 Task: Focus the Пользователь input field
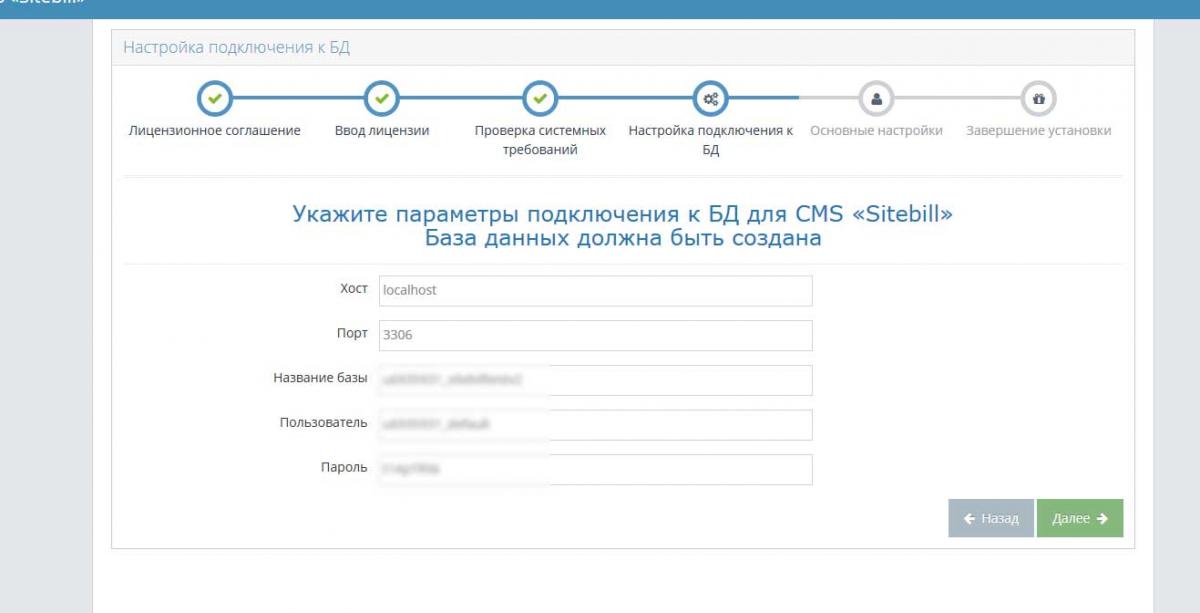coord(595,424)
